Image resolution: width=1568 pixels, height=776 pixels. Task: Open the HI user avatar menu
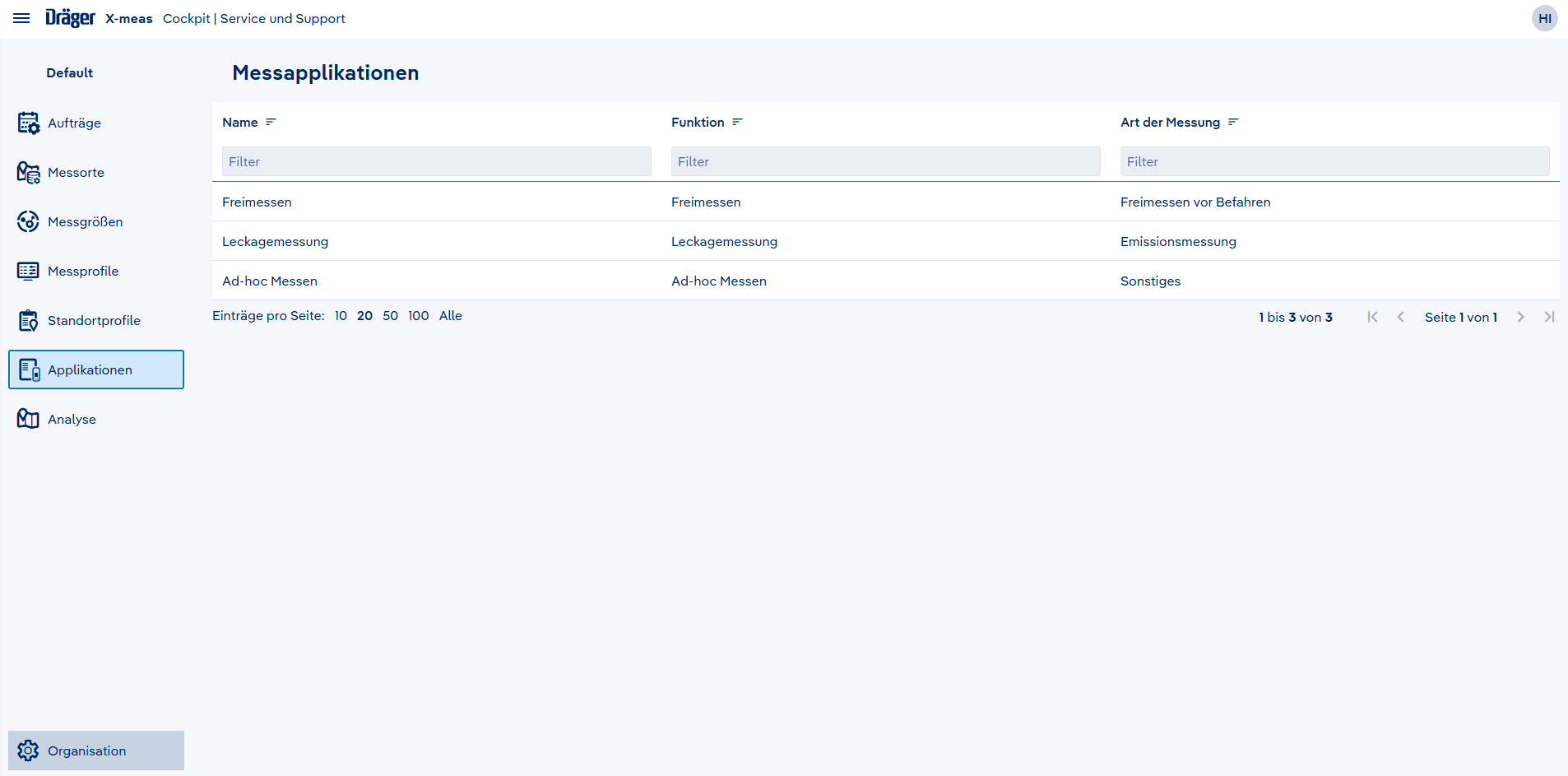click(1544, 18)
